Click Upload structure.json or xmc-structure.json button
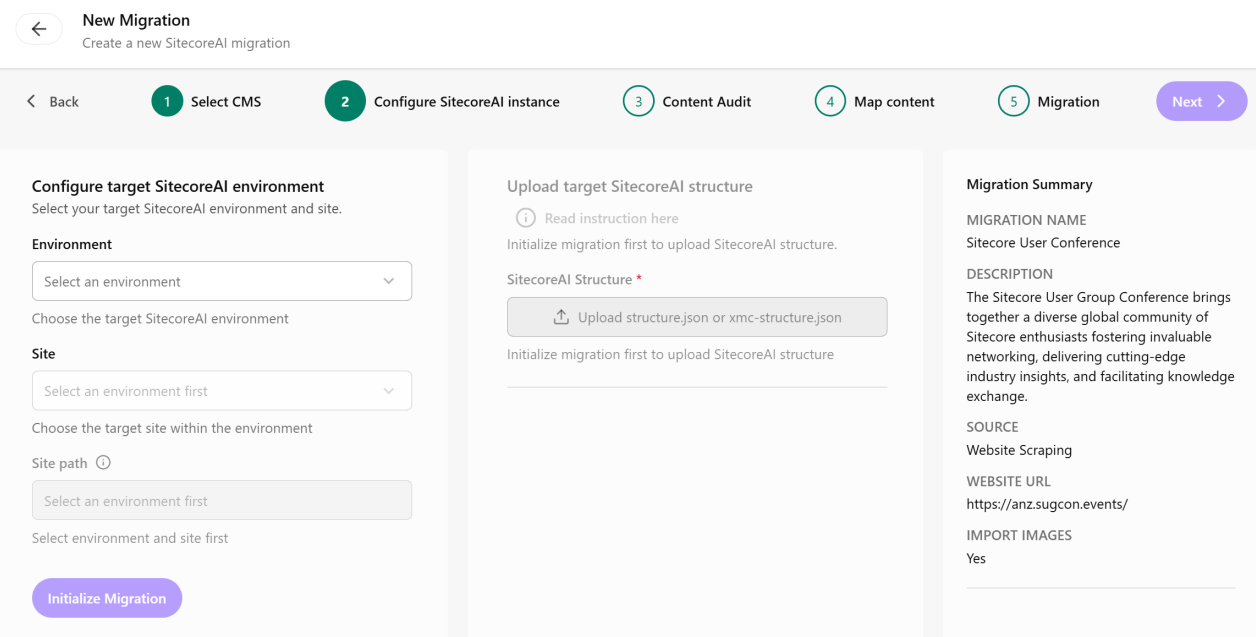This screenshot has height=637, width=1256. point(697,317)
